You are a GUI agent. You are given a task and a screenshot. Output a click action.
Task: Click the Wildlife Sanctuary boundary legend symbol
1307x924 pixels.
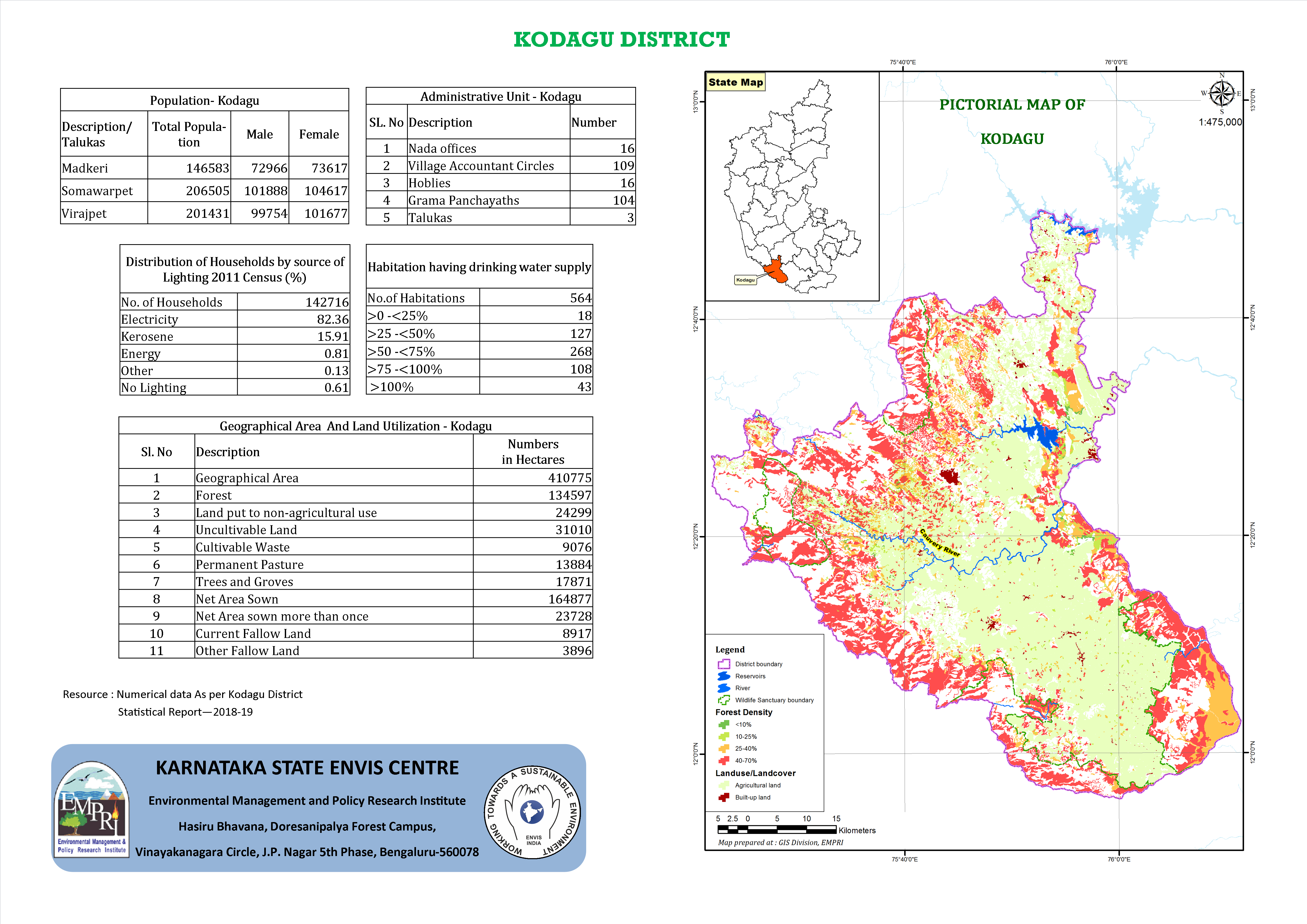(x=723, y=700)
